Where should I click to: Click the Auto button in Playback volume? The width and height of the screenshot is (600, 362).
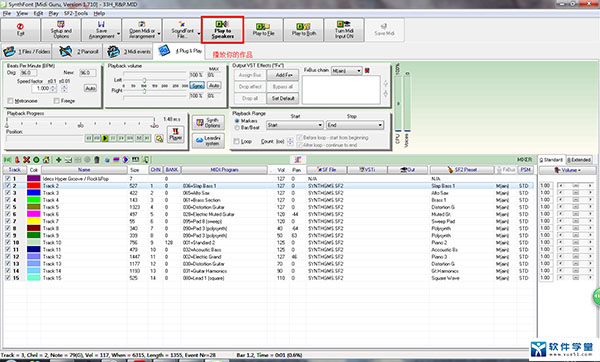pos(214,85)
